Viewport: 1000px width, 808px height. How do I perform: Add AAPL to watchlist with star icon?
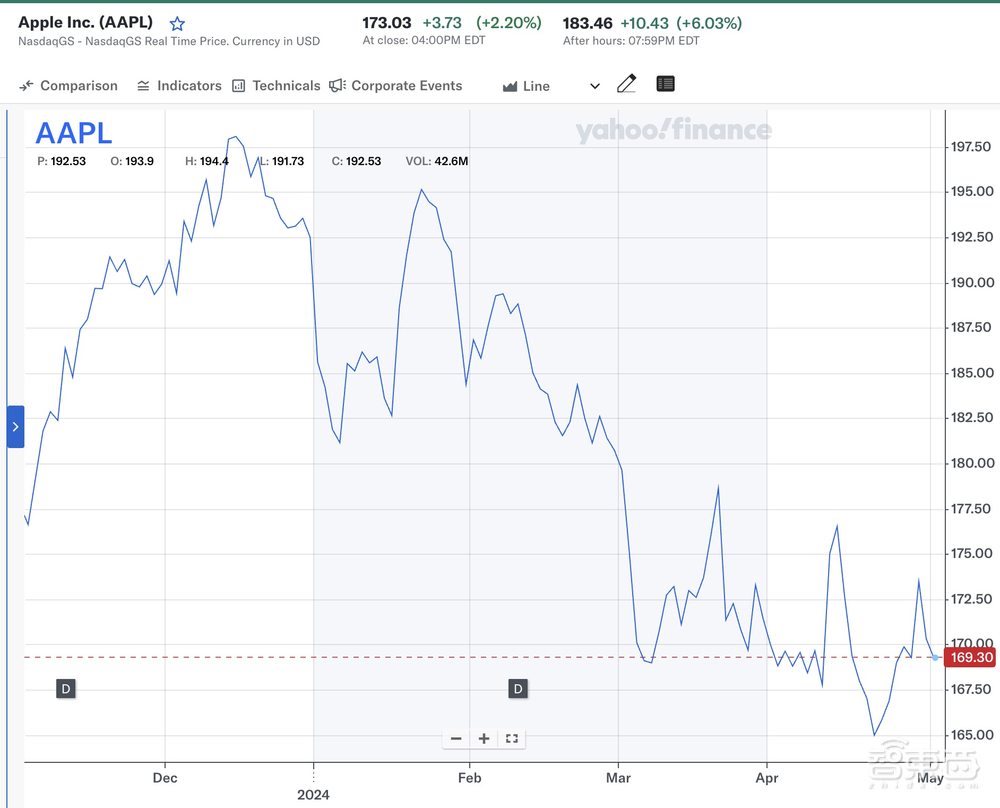pyautogui.click(x=177, y=23)
